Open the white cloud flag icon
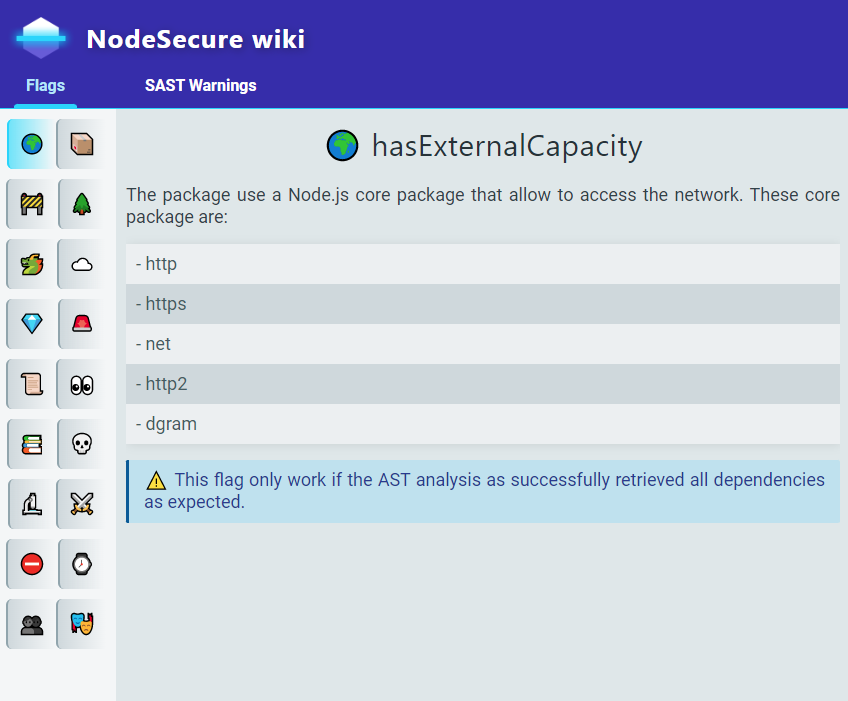This screenshot has height=701, width=848. tap(82, 264)
